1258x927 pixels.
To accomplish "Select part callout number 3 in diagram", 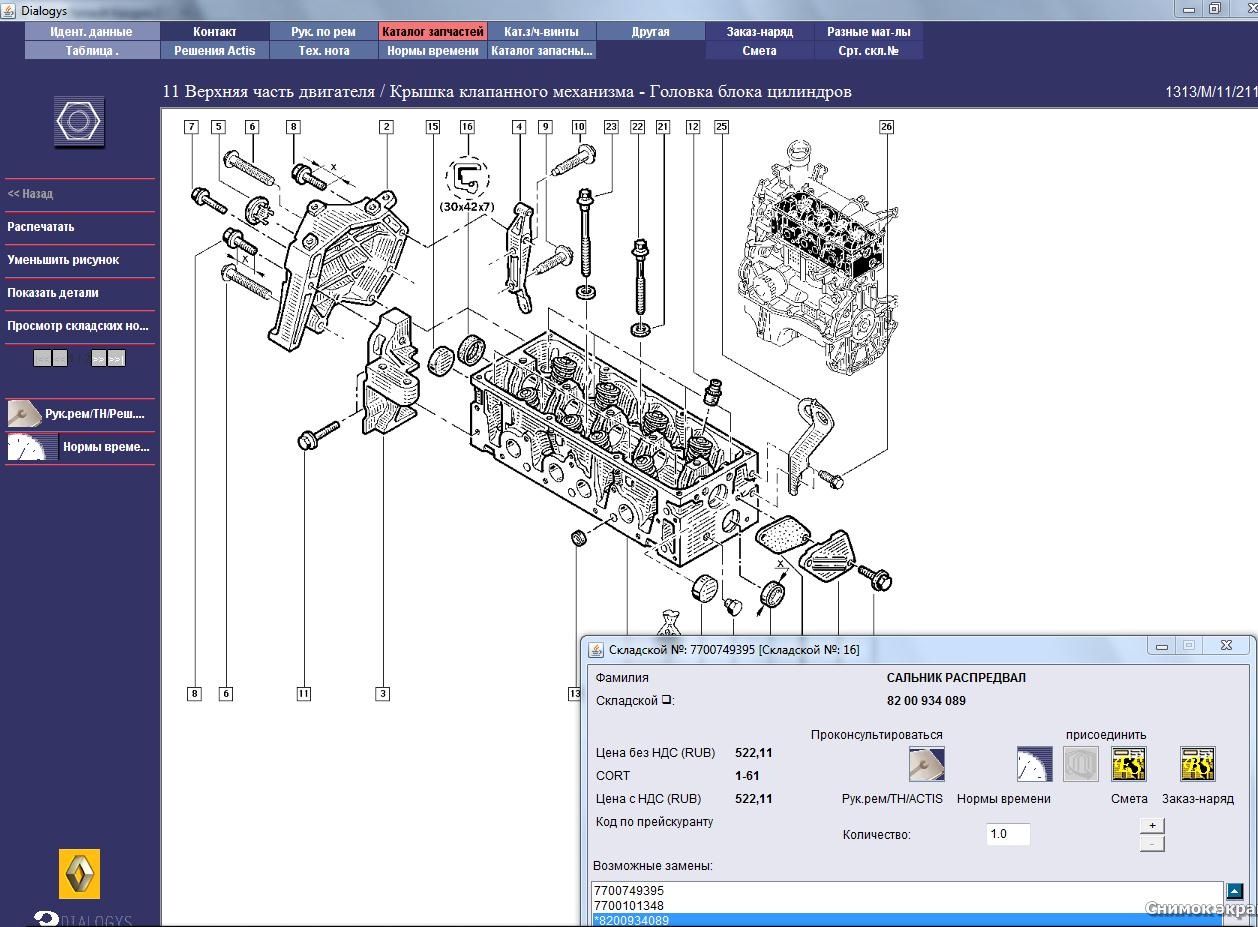I will click(382, 694).
